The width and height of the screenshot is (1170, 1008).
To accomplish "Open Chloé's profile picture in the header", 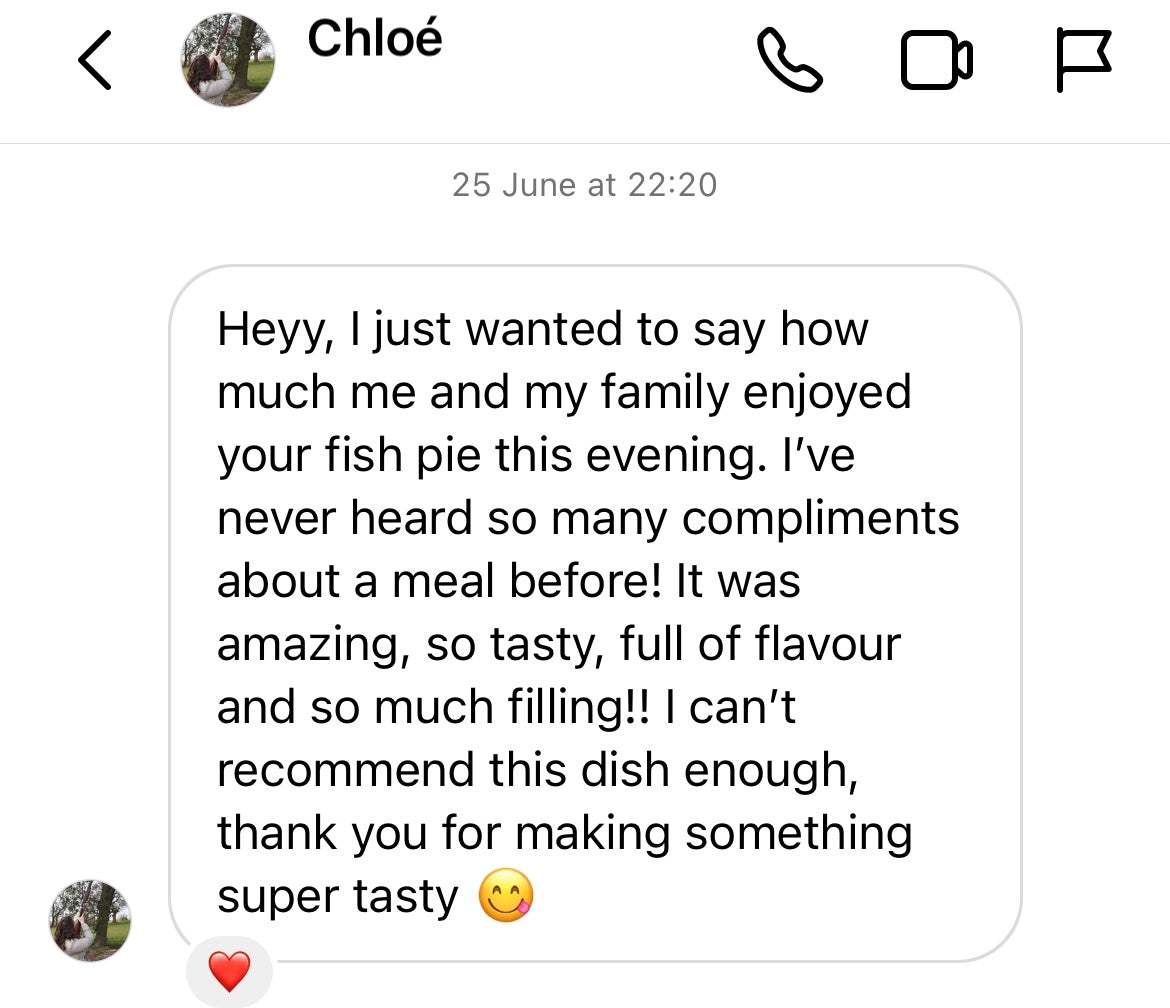I will click(x=228, y=61).
